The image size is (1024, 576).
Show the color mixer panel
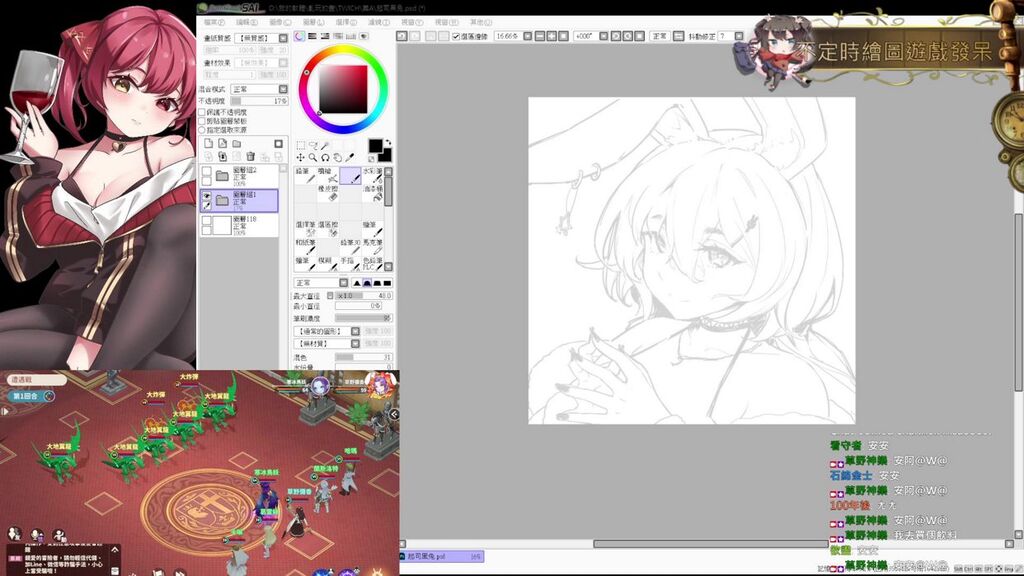click(338, 37)
